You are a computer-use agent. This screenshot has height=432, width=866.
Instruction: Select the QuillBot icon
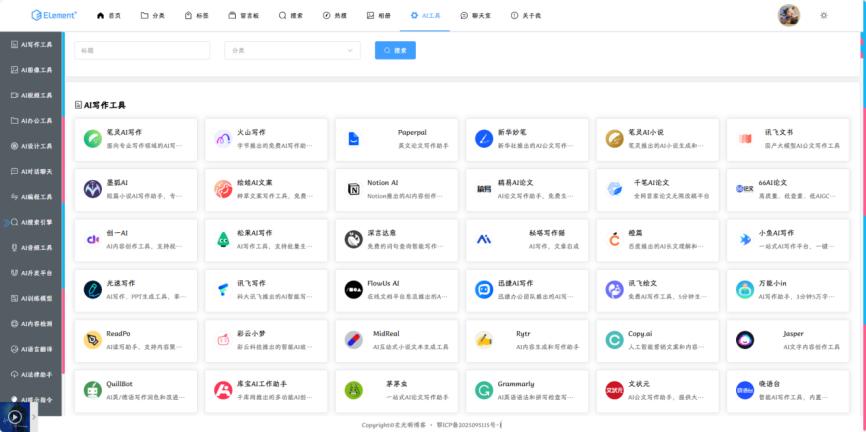coord(93,389)
